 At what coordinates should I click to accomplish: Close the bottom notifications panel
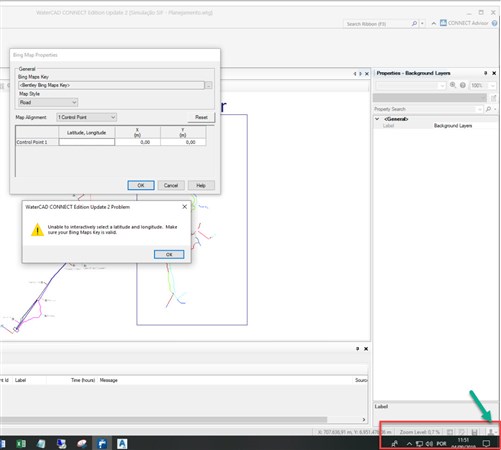click(366, 349)
